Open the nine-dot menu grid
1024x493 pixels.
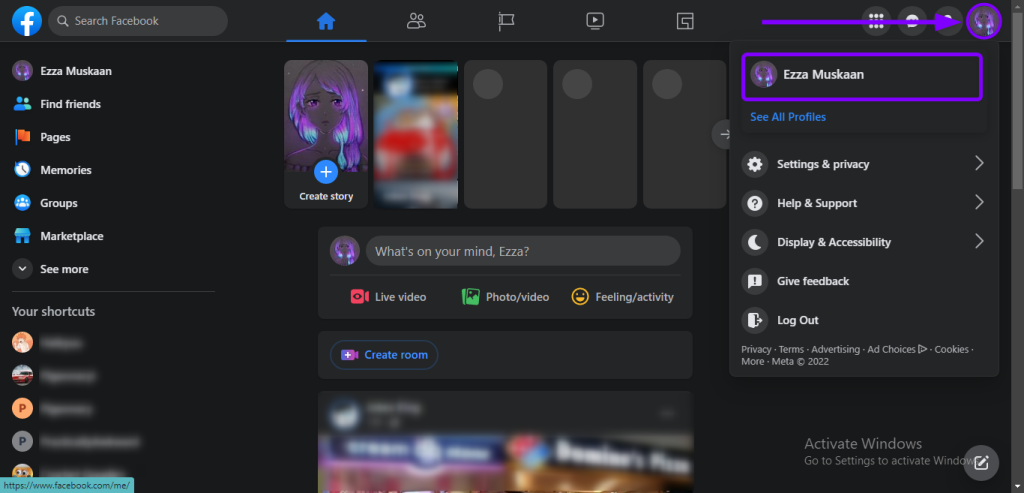tap(876, 21)
